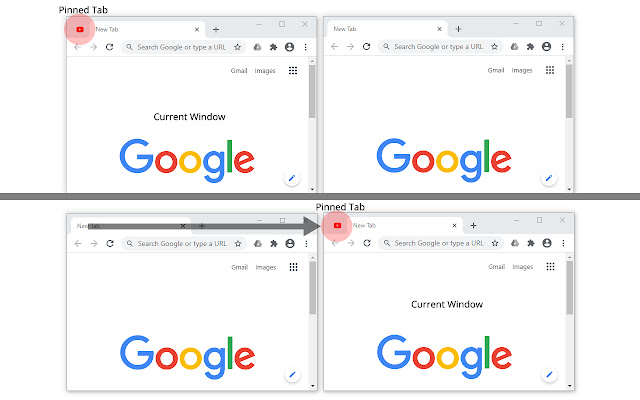Click pinned YouTube tab in upper-left window
The height and width of the screenshot is (400, 640).
80,29
